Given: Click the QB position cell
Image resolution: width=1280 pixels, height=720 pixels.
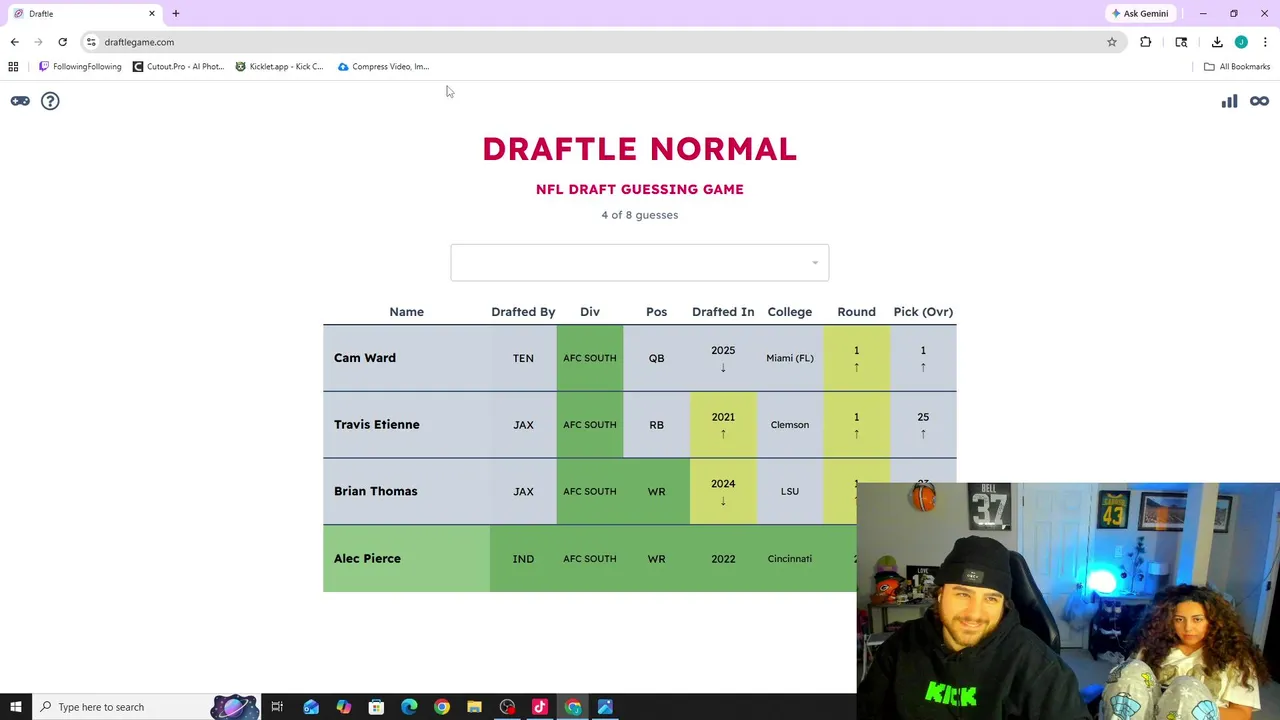Looking at the screenshot, I should point(656,358).
